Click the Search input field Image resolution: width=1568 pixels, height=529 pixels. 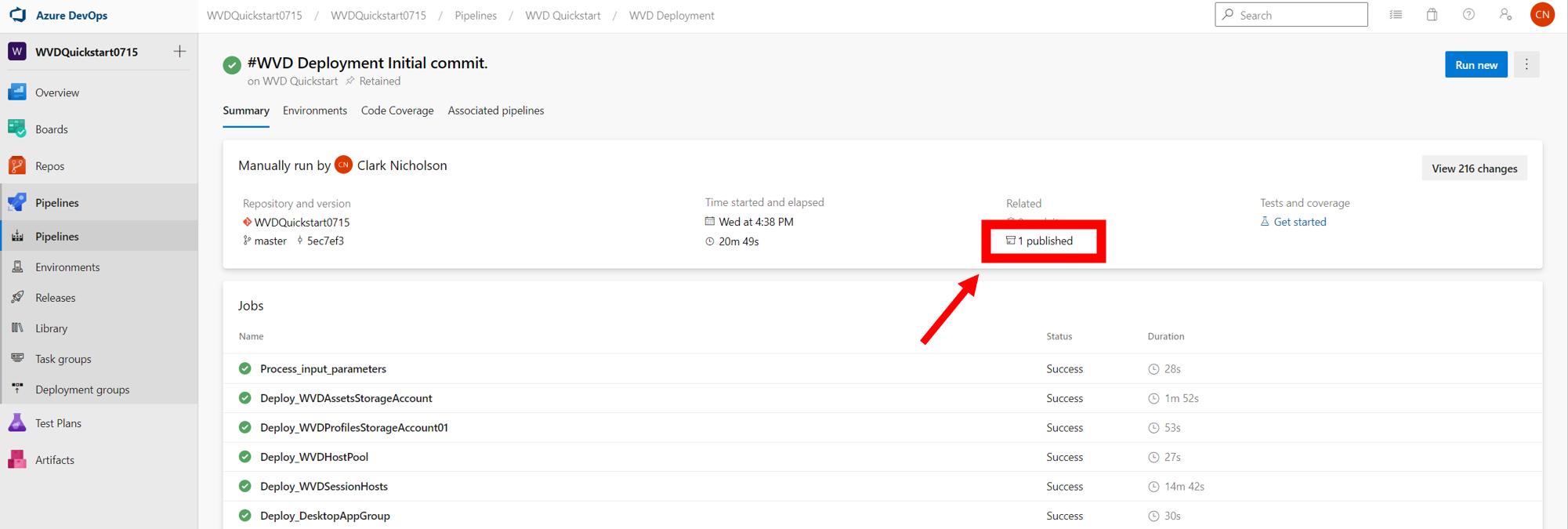(1291, 15)
